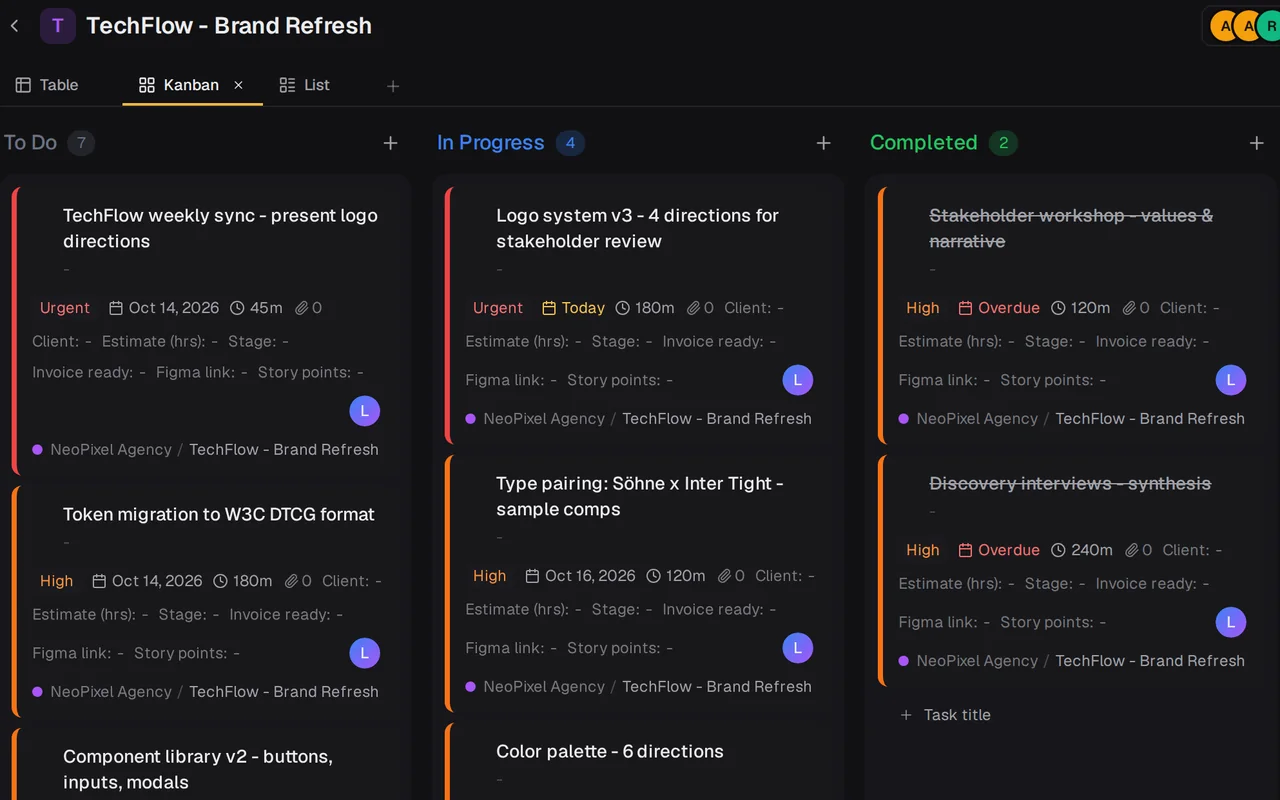This screenshot has height=800, width=1280.
Task: Click the Today due date on Logo system card
Action: [x=574, y=308]
